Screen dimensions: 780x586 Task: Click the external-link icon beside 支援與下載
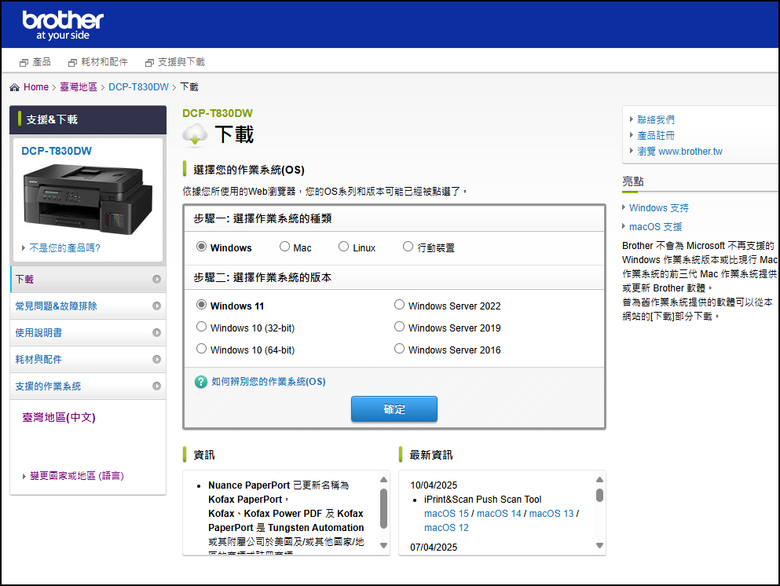click(149, 63)
